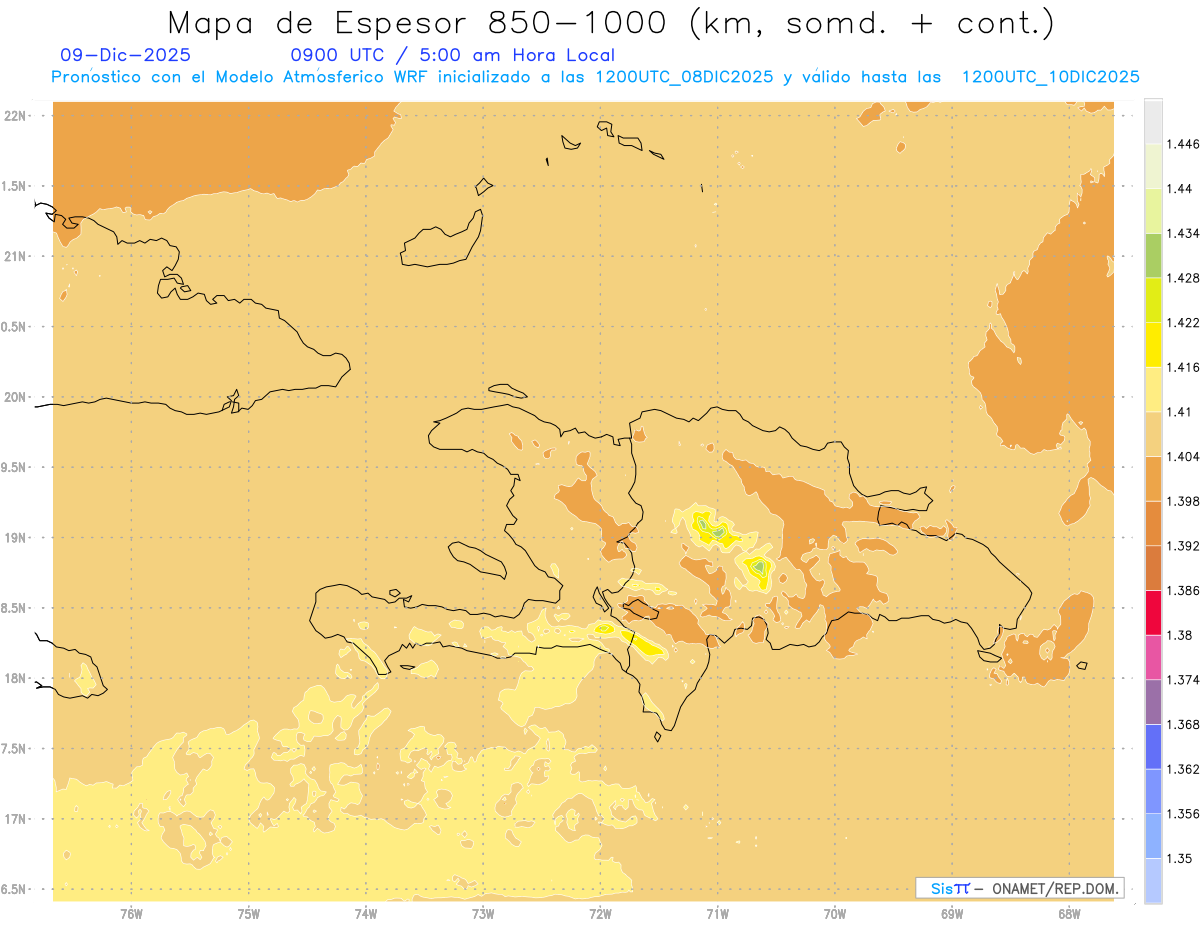Click the legend value "1.362"
1200x927 pixels.
pyautogui.click(x=1182, y=769)
